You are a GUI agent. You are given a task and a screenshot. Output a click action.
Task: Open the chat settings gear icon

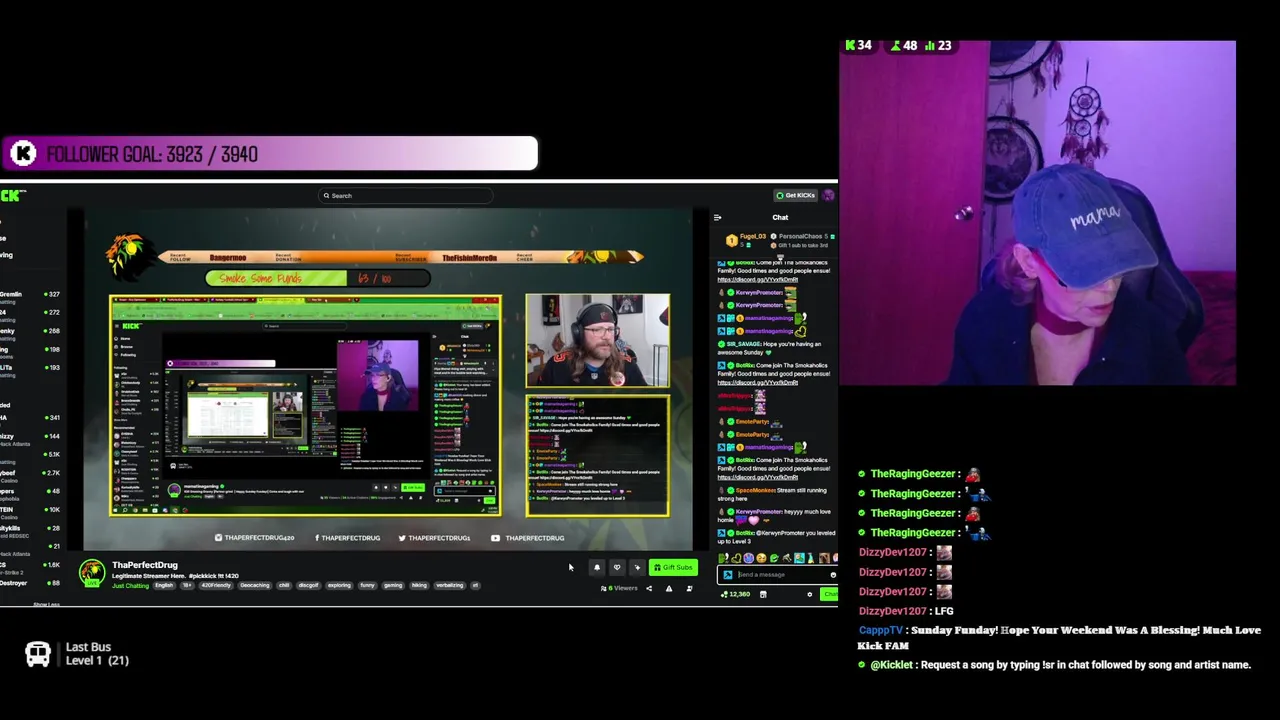coord(810,594)
